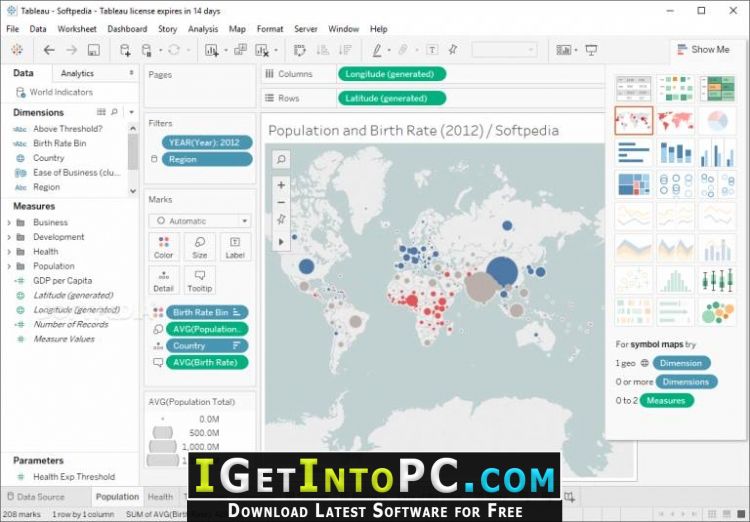The image size is (750, 522).
Task: Click the Birth Rate Bin marks pill
Action: coord(207,312)
